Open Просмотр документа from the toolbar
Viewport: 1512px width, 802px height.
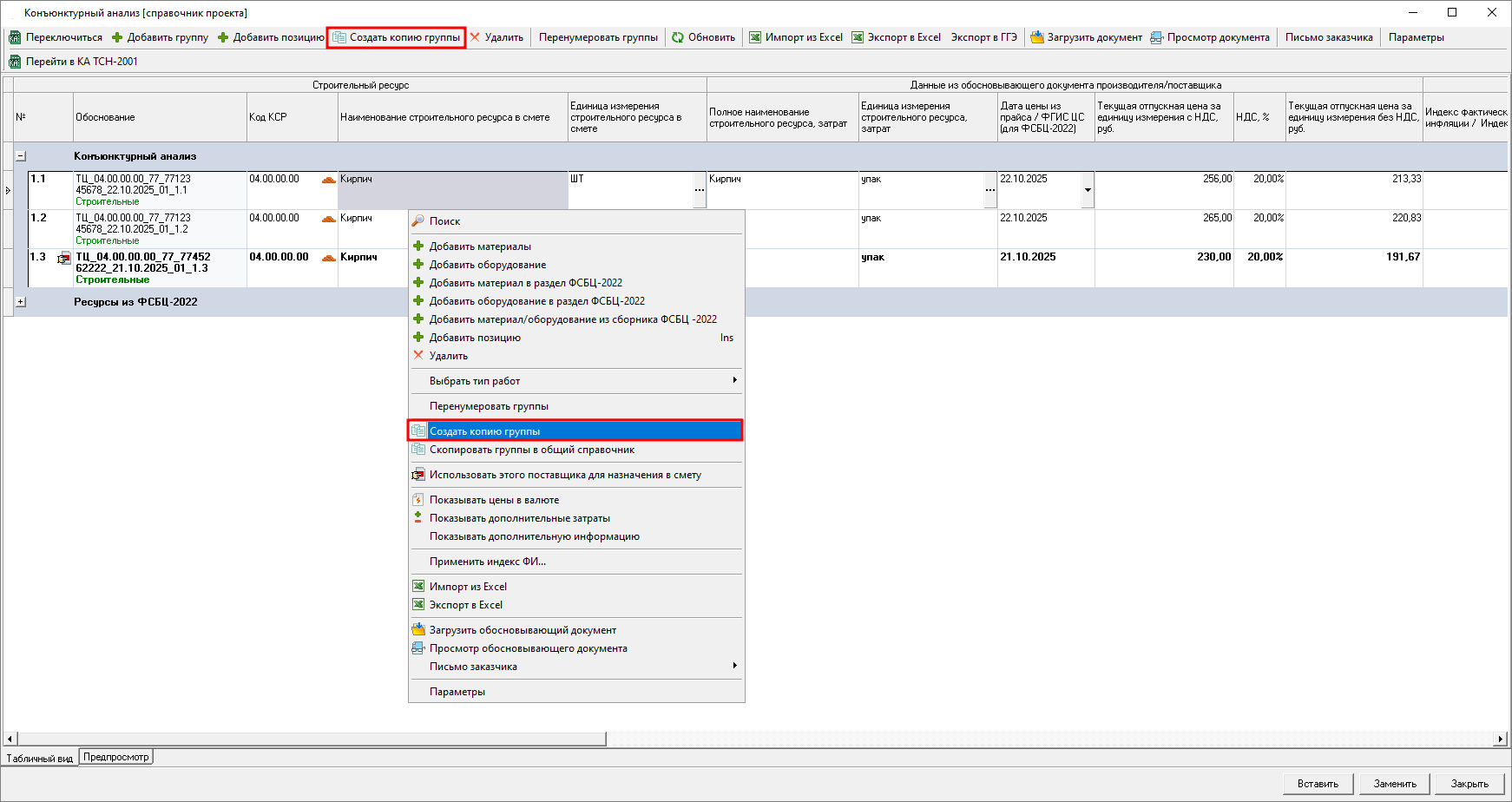1210,37
